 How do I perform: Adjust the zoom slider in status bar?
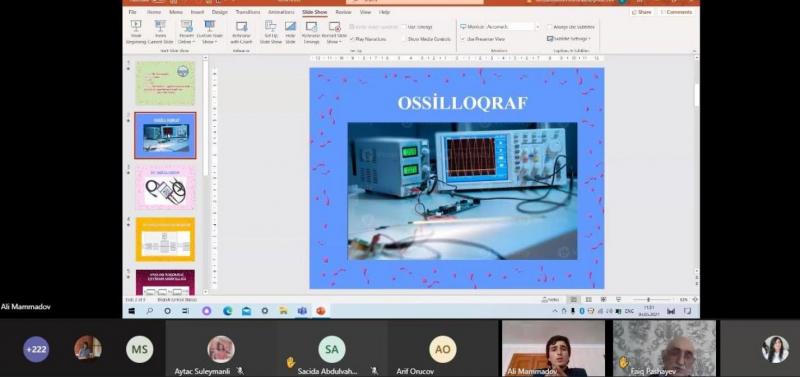648,299
